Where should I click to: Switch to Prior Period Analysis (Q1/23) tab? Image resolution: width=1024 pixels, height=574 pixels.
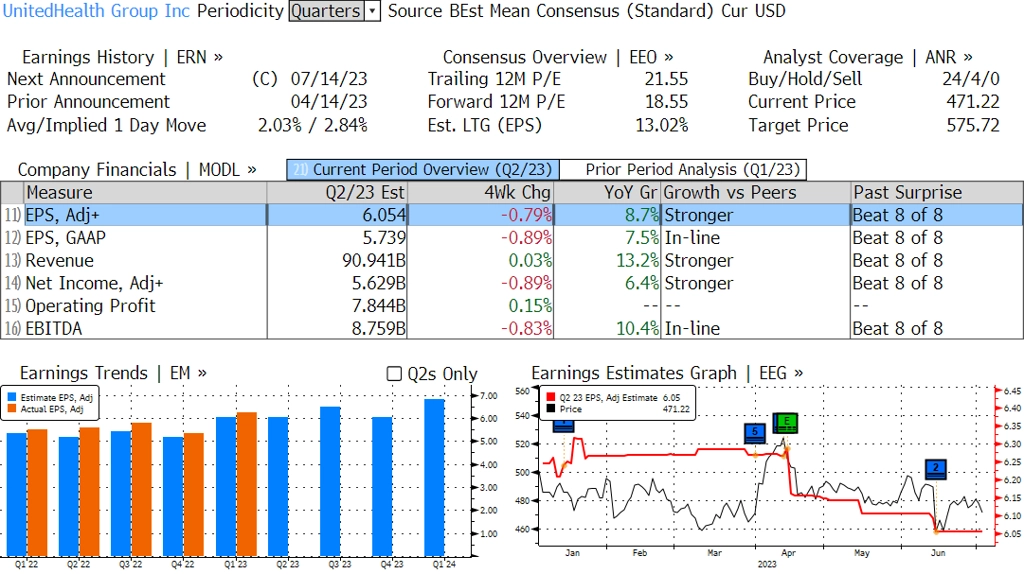[684, 170]
